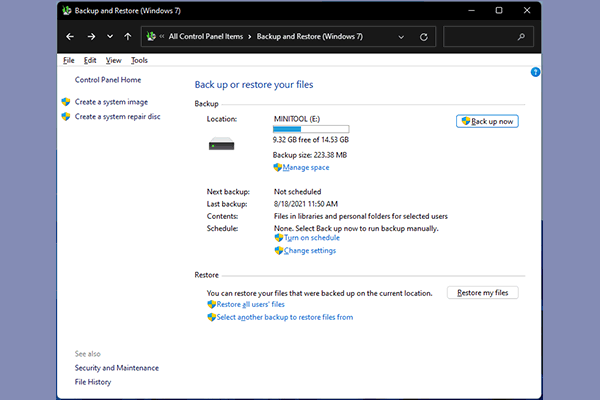Open the File menu

coord(68,60)
